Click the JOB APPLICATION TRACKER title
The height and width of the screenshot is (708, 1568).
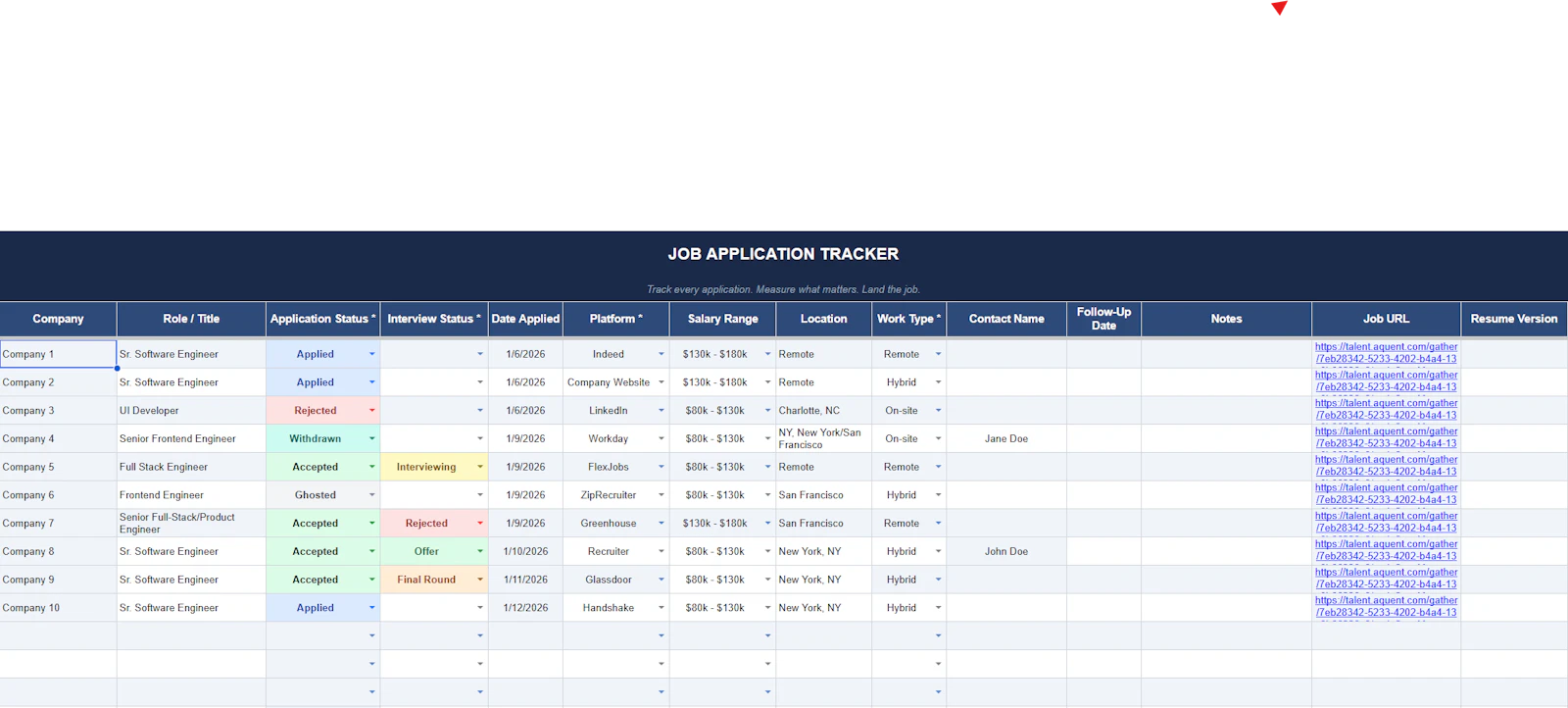783,254
